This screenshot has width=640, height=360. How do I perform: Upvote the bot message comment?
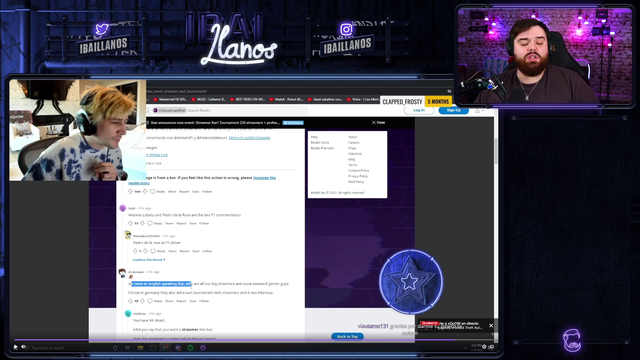pos(131,191)
